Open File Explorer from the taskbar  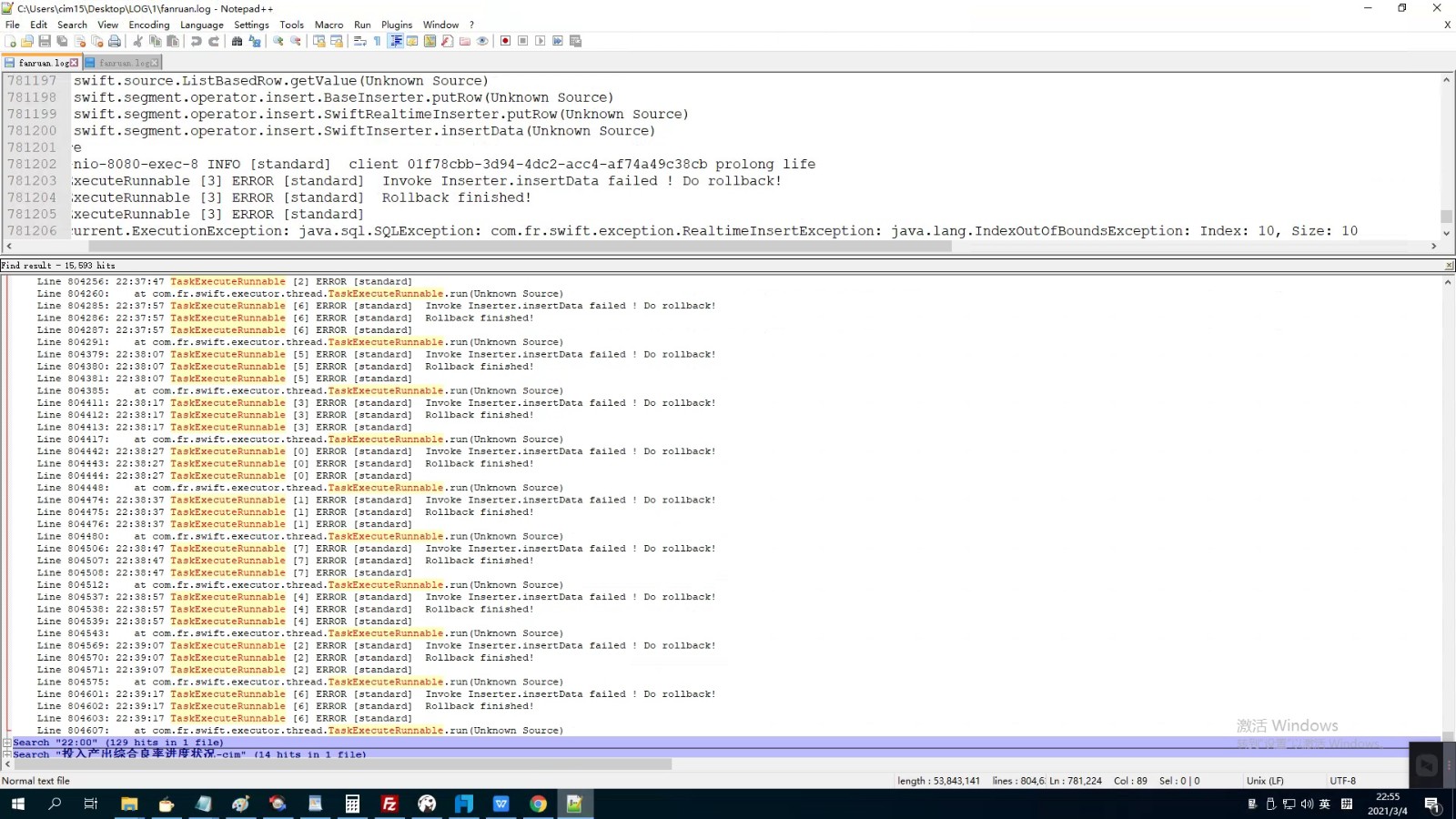(x=129, y=804)
